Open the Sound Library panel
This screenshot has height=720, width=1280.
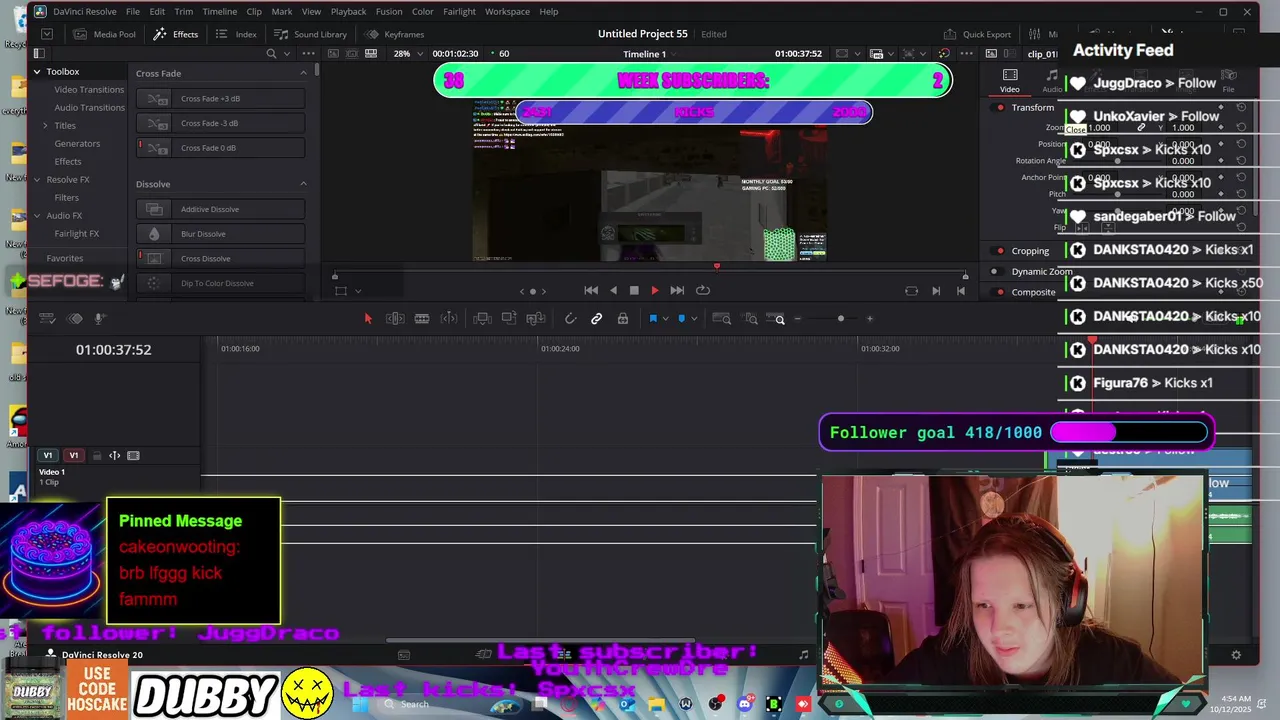tap(310, 34)
